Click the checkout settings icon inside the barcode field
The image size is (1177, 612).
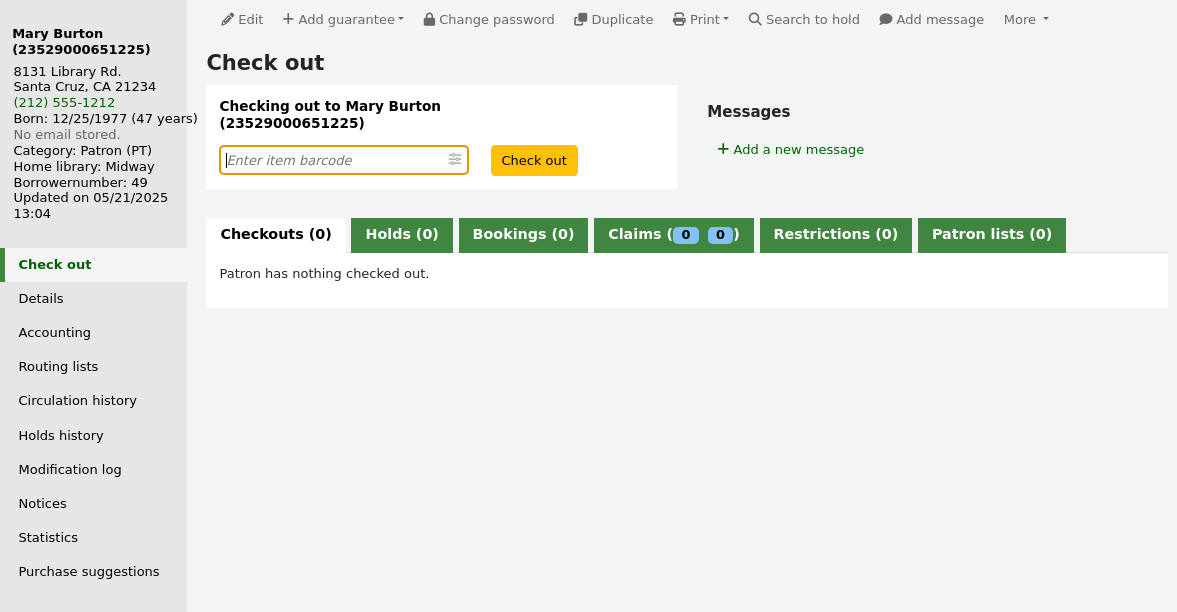(x=455, y=159)
